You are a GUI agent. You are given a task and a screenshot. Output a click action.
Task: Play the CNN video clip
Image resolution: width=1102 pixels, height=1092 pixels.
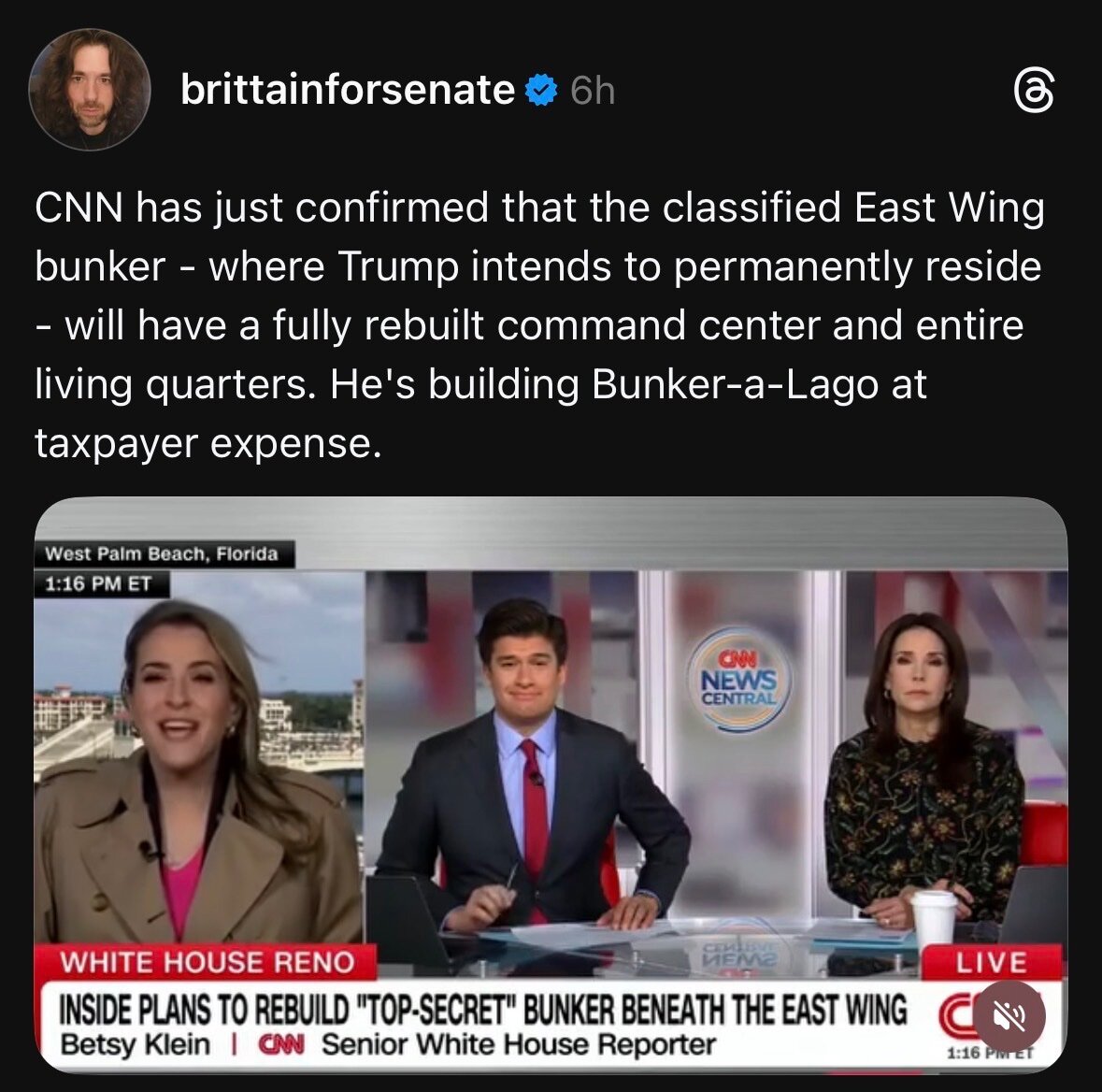coord(551,784)
